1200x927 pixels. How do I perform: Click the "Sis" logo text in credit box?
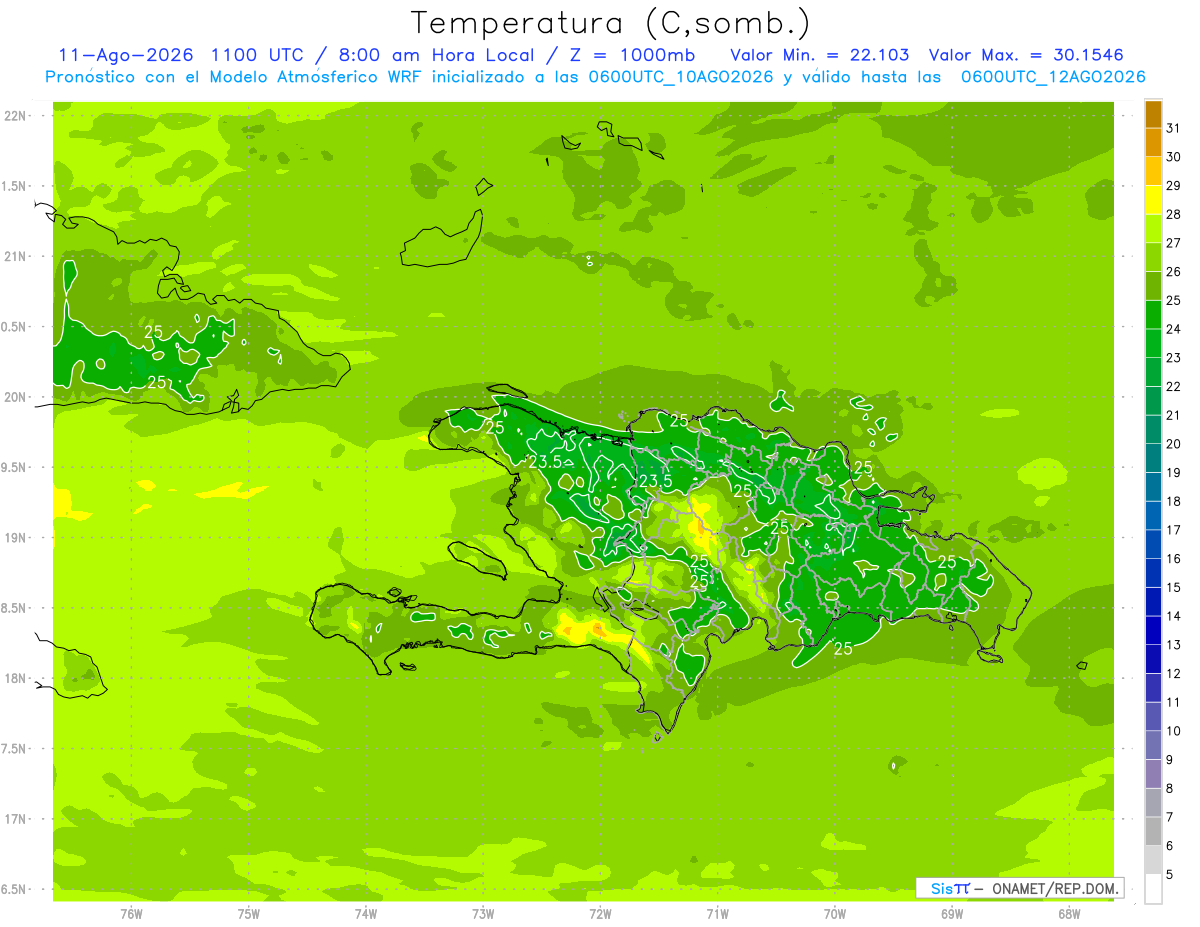coord(943,888)
